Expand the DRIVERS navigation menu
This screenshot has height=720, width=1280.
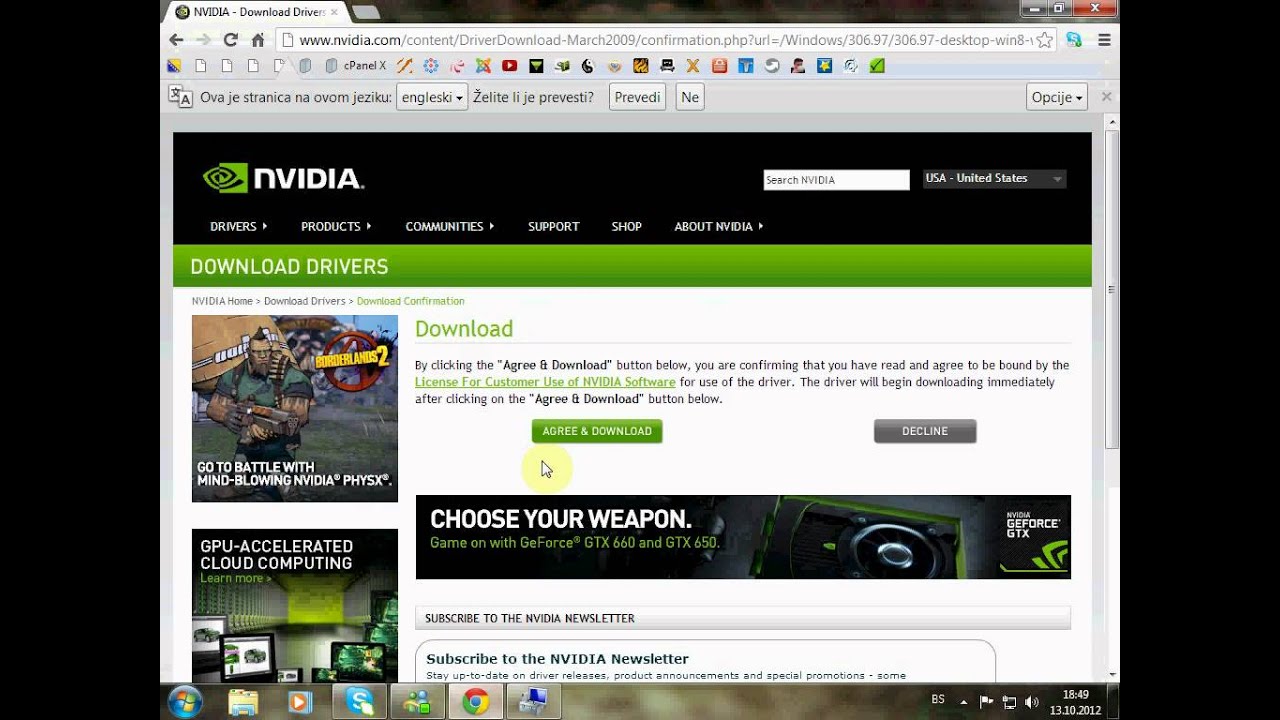click(x=238, y=226)
